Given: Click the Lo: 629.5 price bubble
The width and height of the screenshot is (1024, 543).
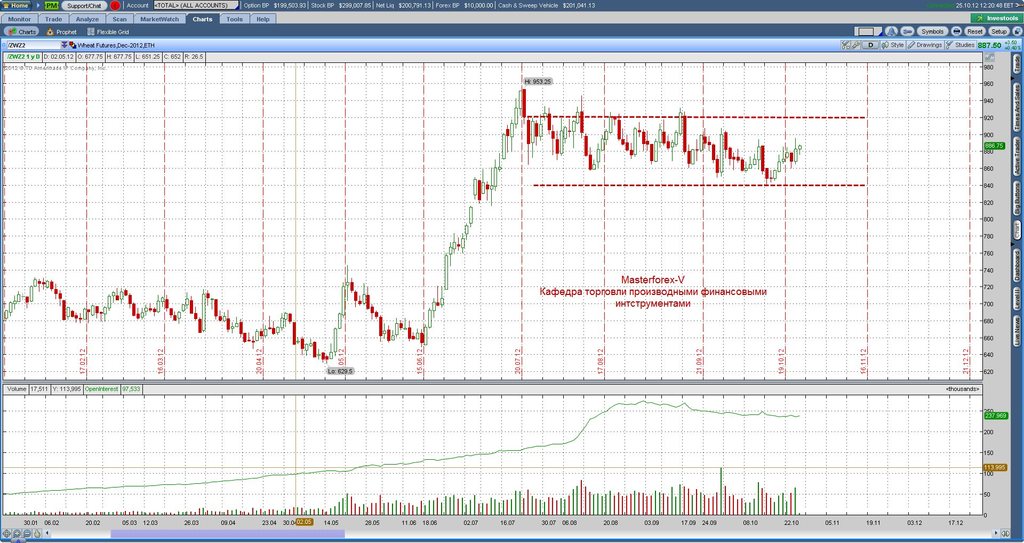Looking at the screenshot, I should [341, 370].
